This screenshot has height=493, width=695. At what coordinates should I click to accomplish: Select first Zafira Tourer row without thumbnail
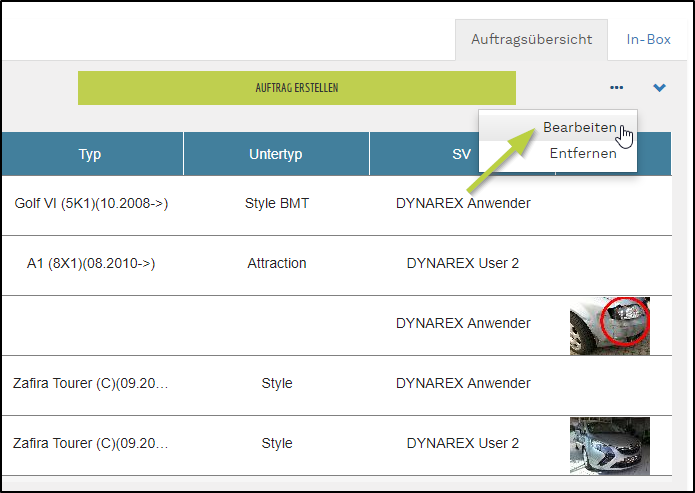pos(91,384)
